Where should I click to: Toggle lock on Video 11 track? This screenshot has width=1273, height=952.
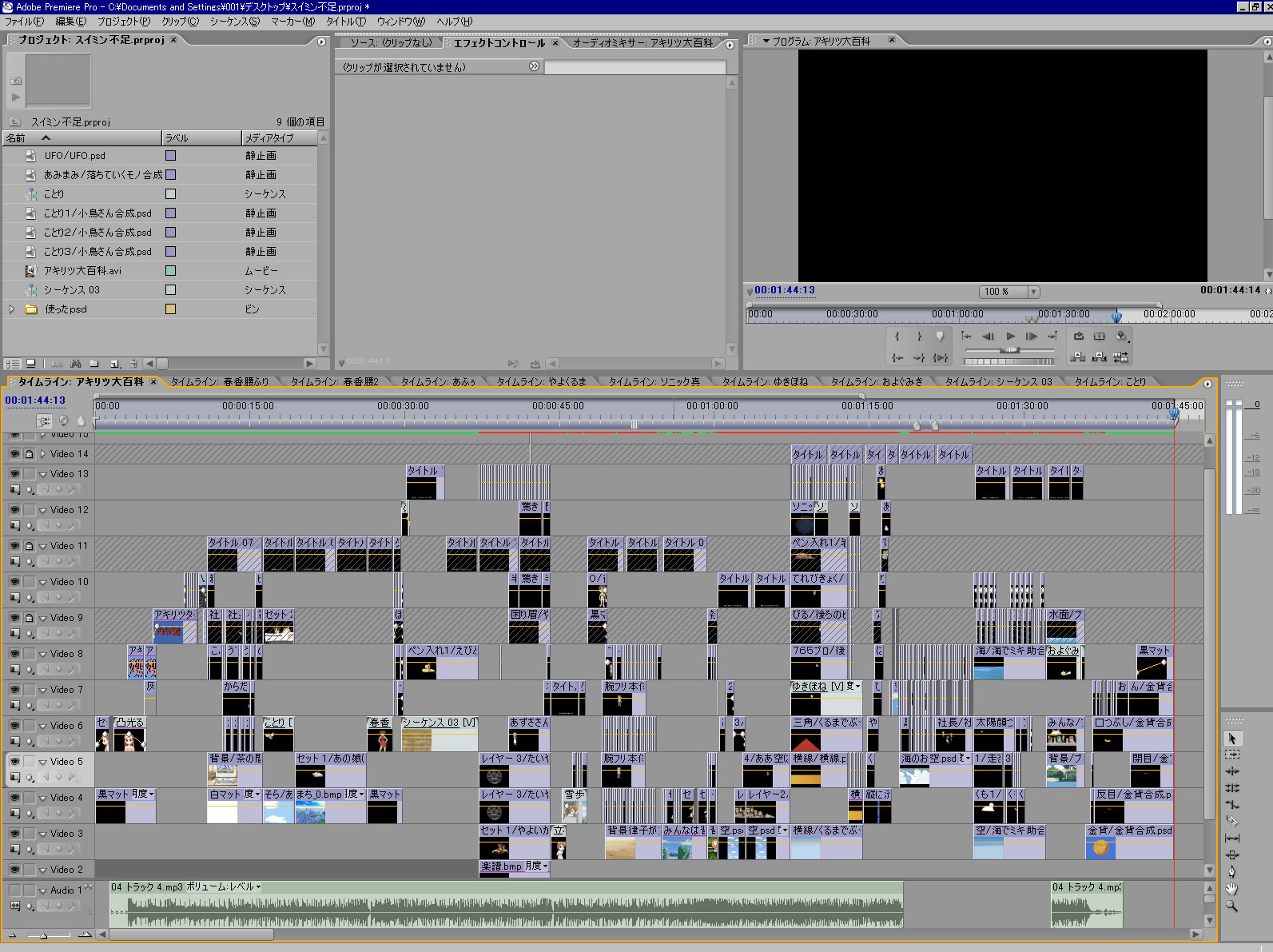(x=30, y=545)
